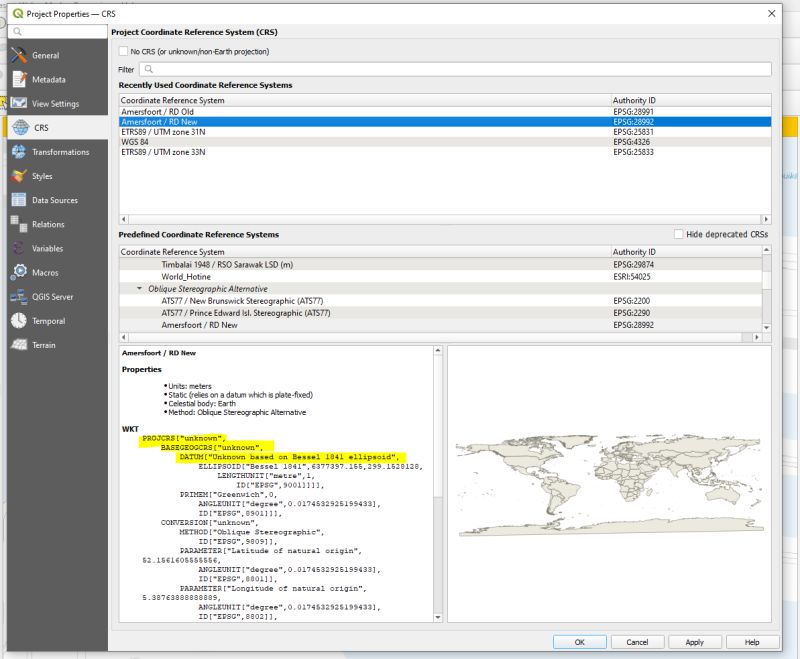800x659 pixels.
Task: Toggle Hide deprecated CRSs checkbox
Action: pyautogui.click(x=679, y=234)
